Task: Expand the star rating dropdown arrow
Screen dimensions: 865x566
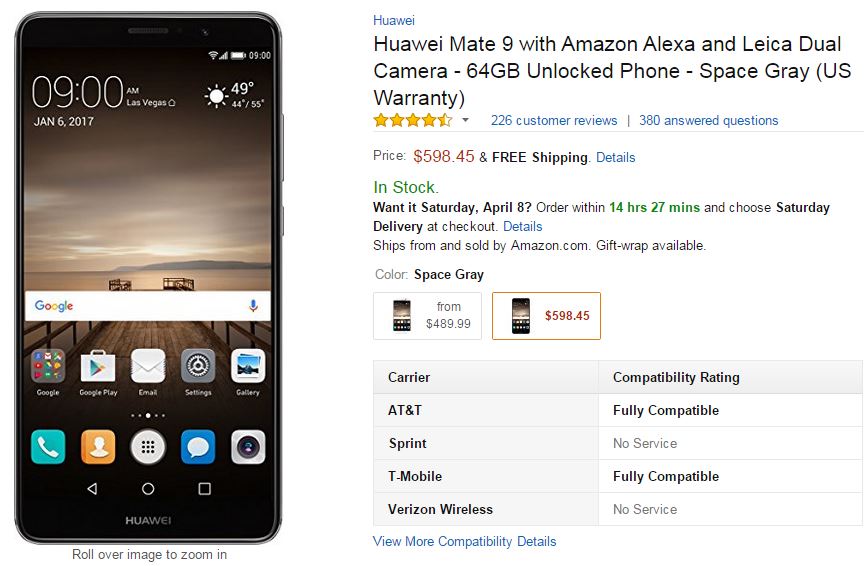Action: [x=466, y=120]
